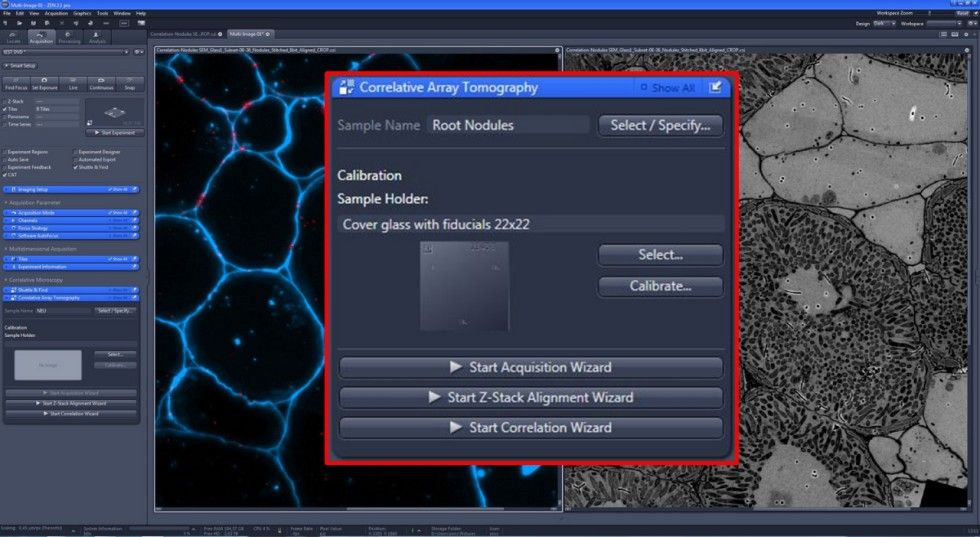
Task: Click the cover glass sample holder thumbnail
Action: coord(464,286)
